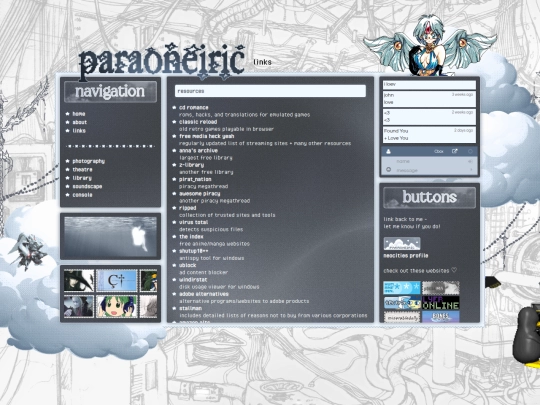The width and height of the screenshot is (540, 405).
Task: Click the 'Found You' chat message
Action: pyautogui.click(x=429, y=135)
